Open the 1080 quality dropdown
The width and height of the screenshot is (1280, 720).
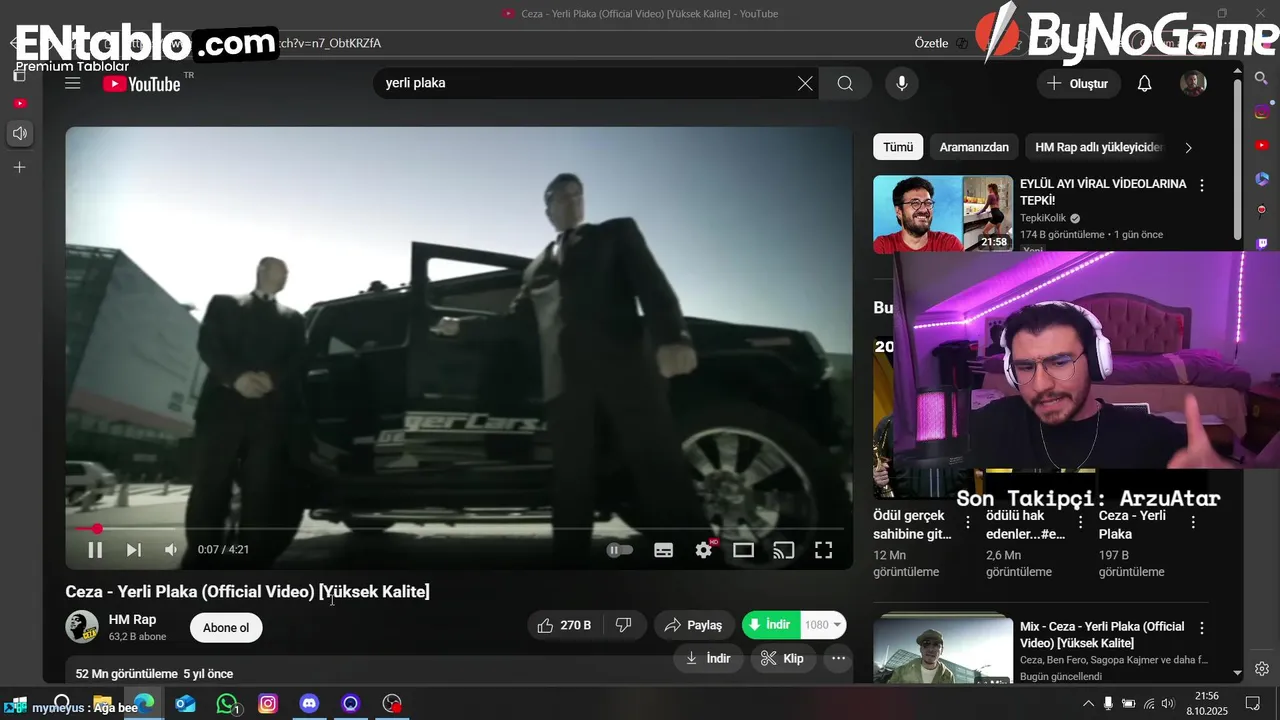[824, 625]
